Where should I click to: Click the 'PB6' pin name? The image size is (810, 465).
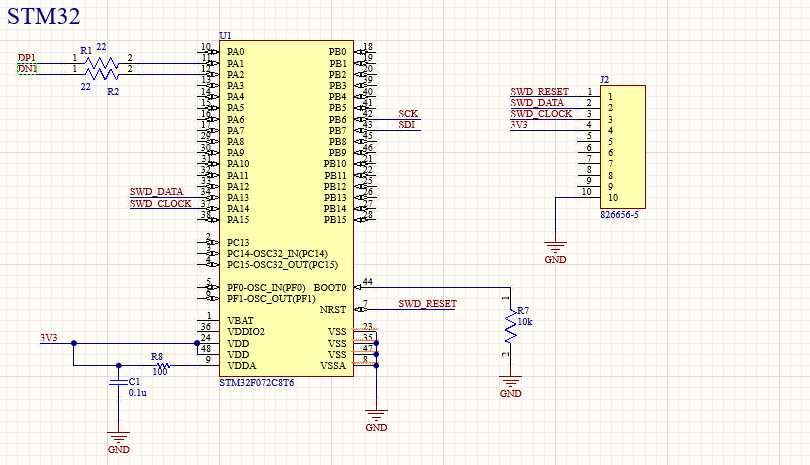click(x=337, y=119)
